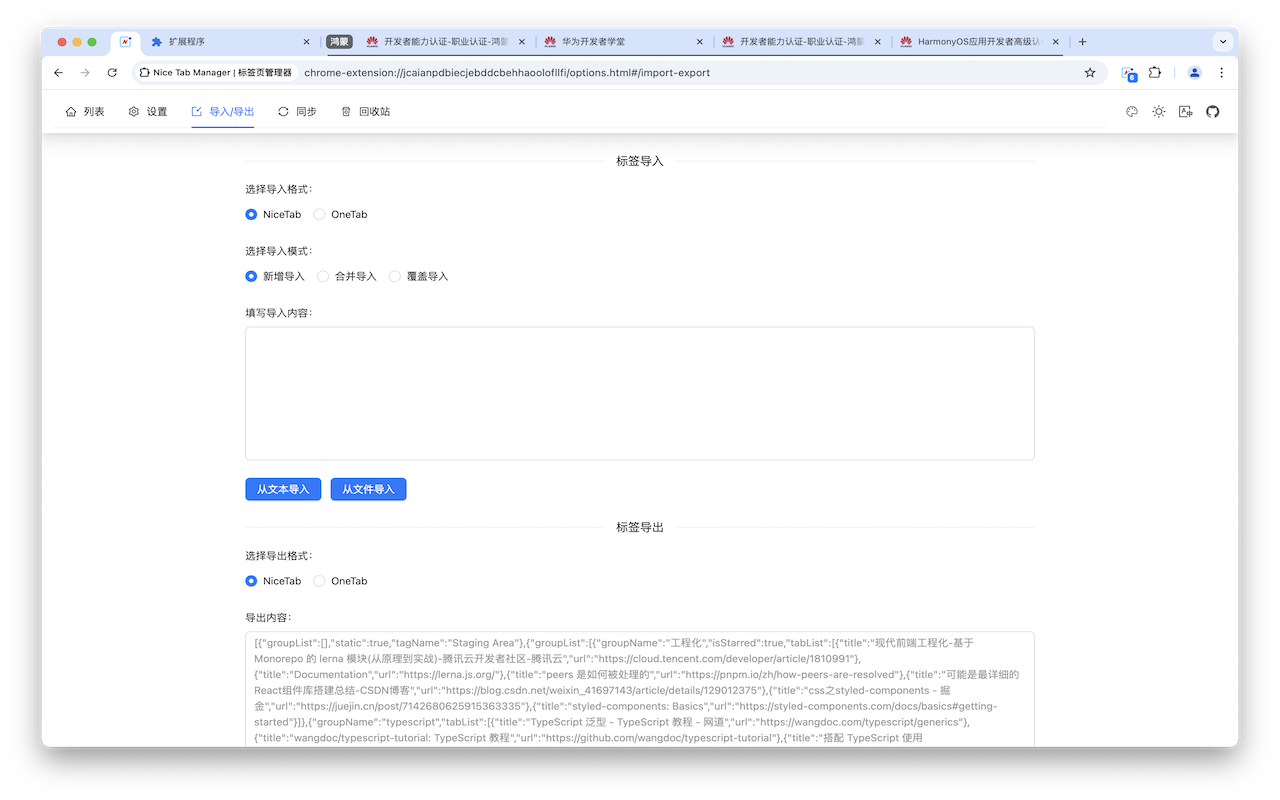Select OneTab as export format
This screenshot has height=800, width=1280.
pos(317,580)
